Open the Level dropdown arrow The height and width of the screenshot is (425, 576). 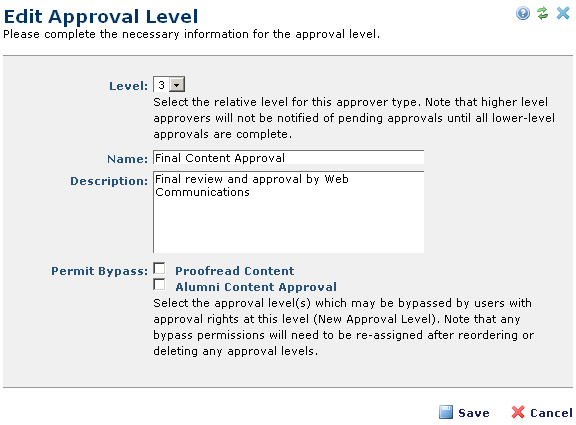pyautogui.click(x=177, y=85)
